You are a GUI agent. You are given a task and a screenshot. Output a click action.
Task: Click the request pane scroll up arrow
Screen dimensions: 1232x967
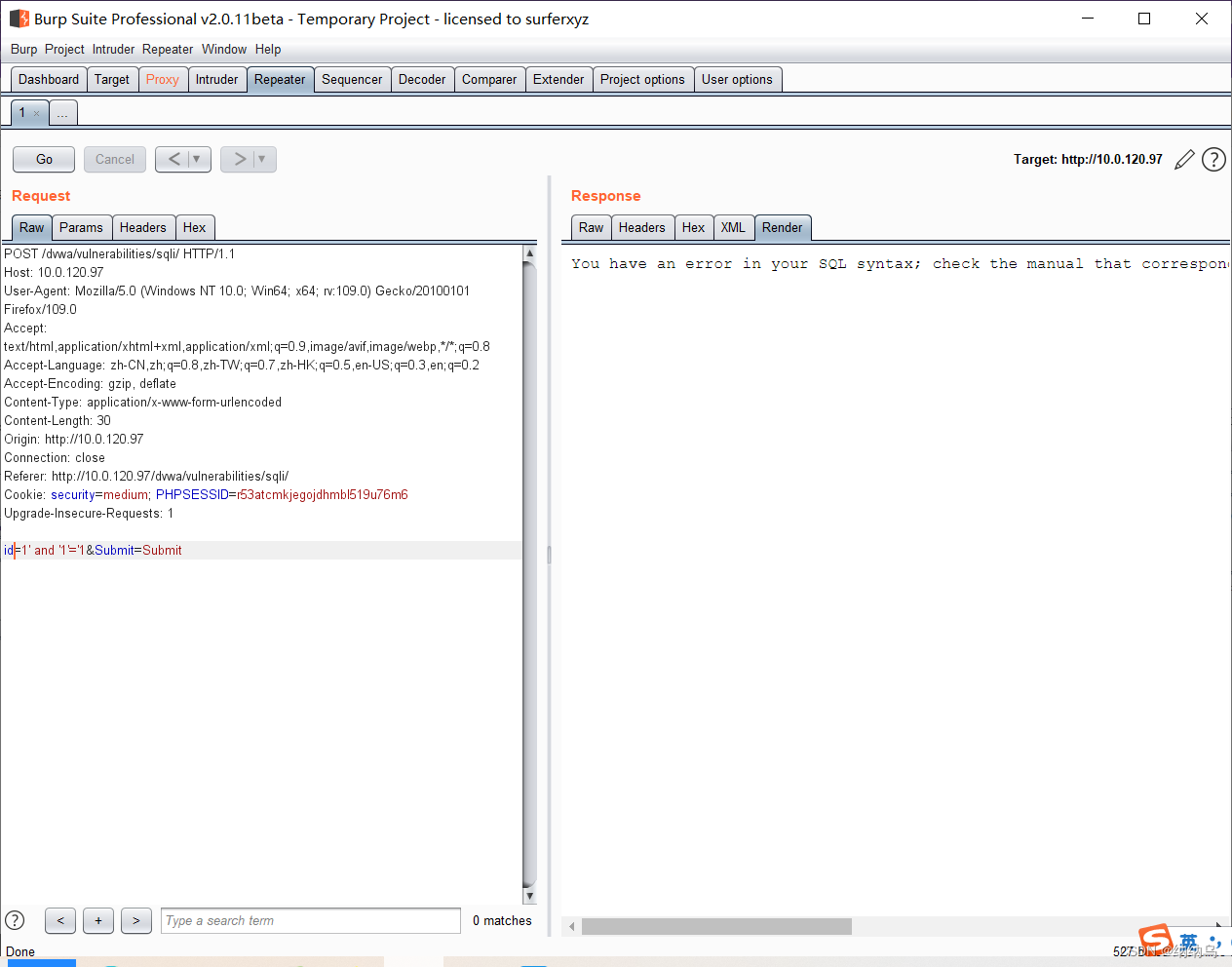click(x=529, y=252)
